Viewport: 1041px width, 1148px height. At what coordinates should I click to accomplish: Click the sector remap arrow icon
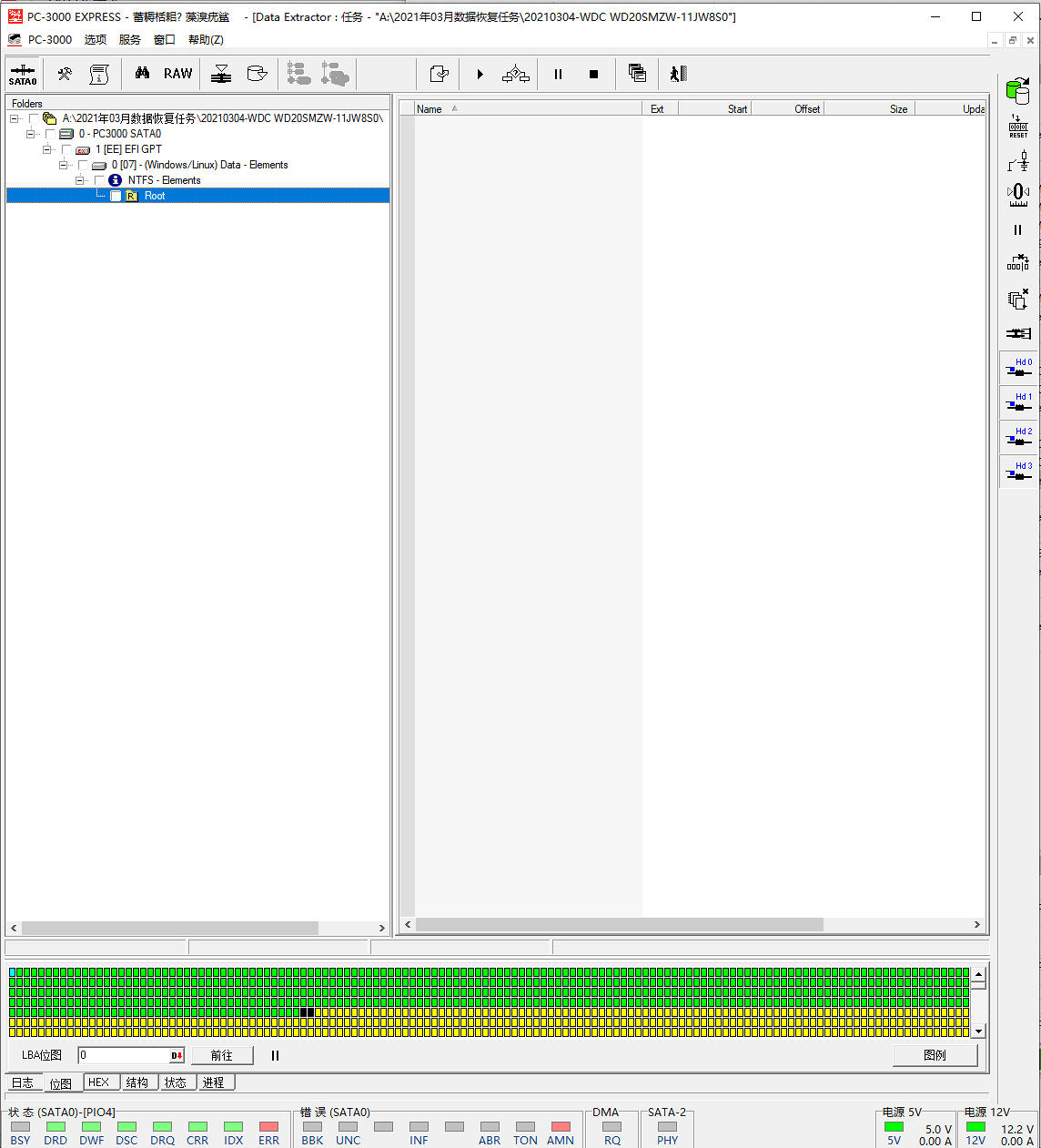1018,263
